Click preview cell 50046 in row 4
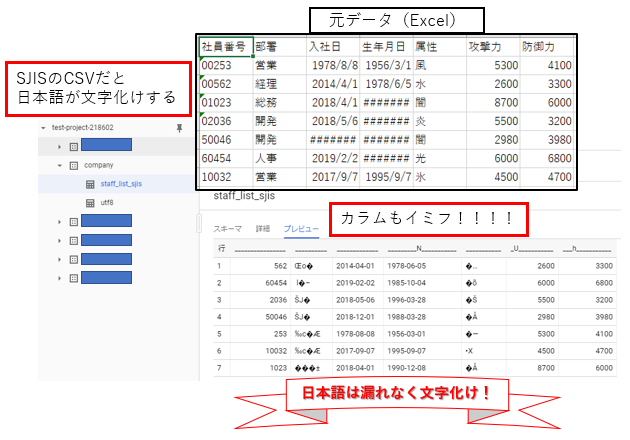Screen dimensions: 630x440 (x=276, y=317)
